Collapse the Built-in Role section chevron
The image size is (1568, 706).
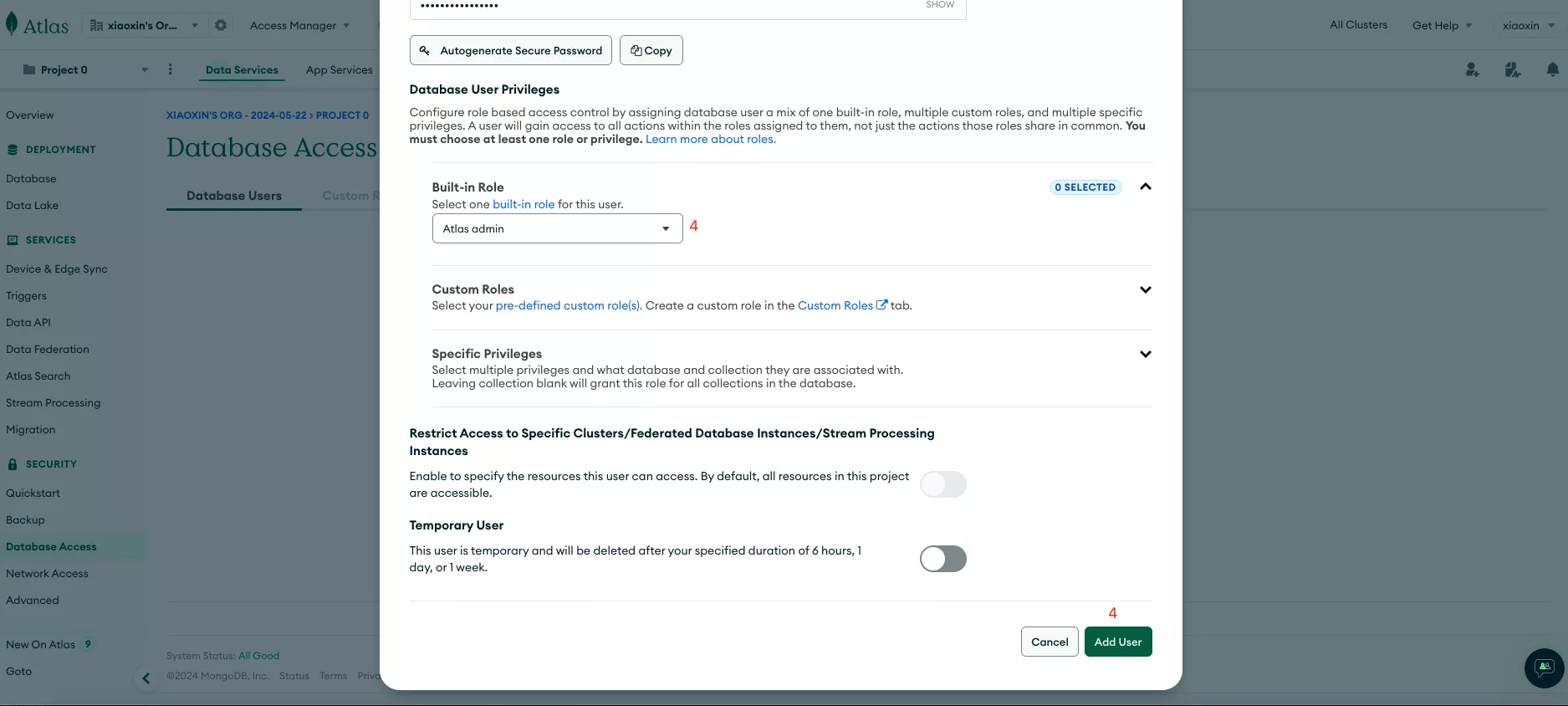(x=1146, y=187)
